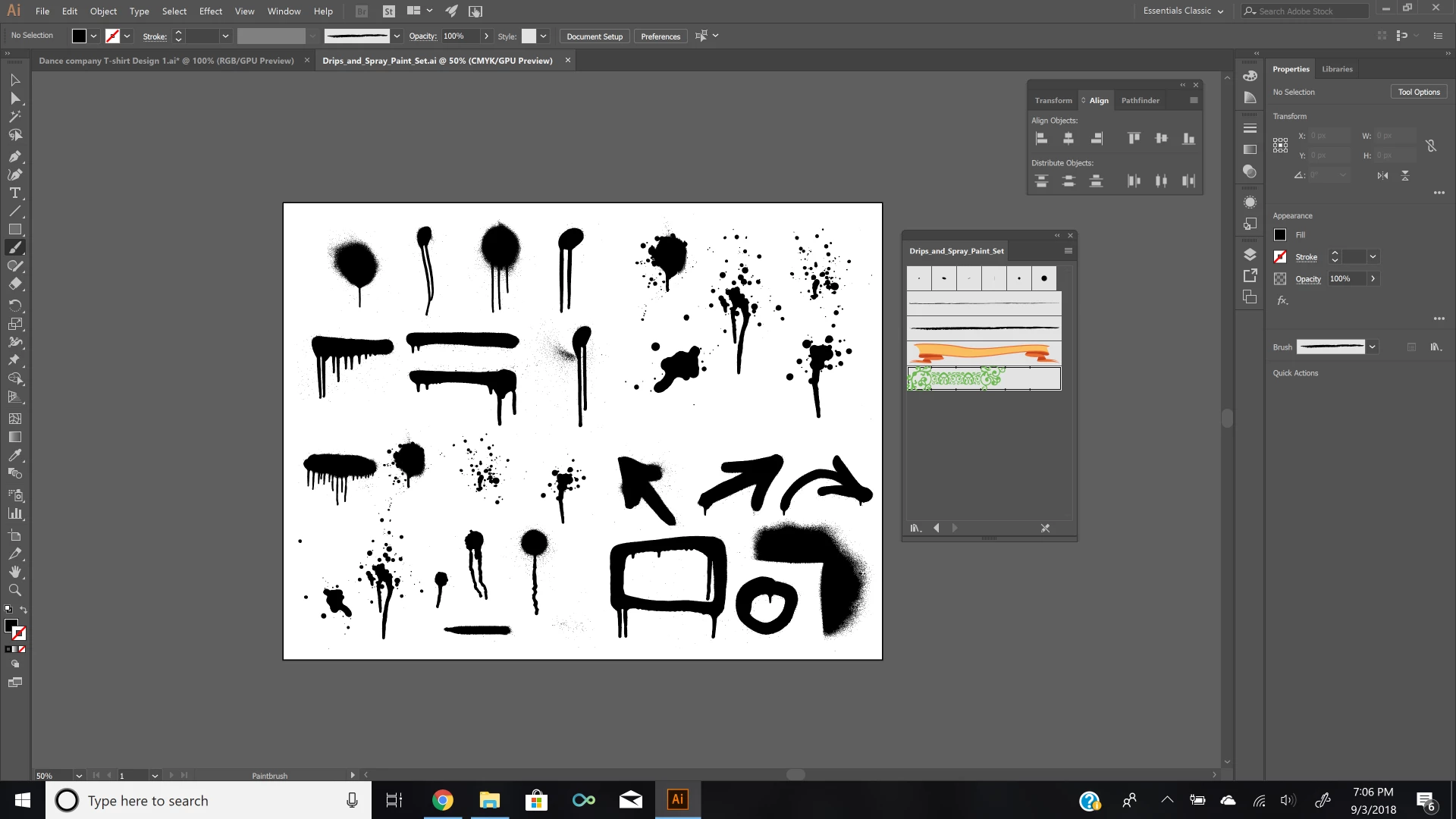
Task: Click the Document Setup button
Action: click(594, 36)
